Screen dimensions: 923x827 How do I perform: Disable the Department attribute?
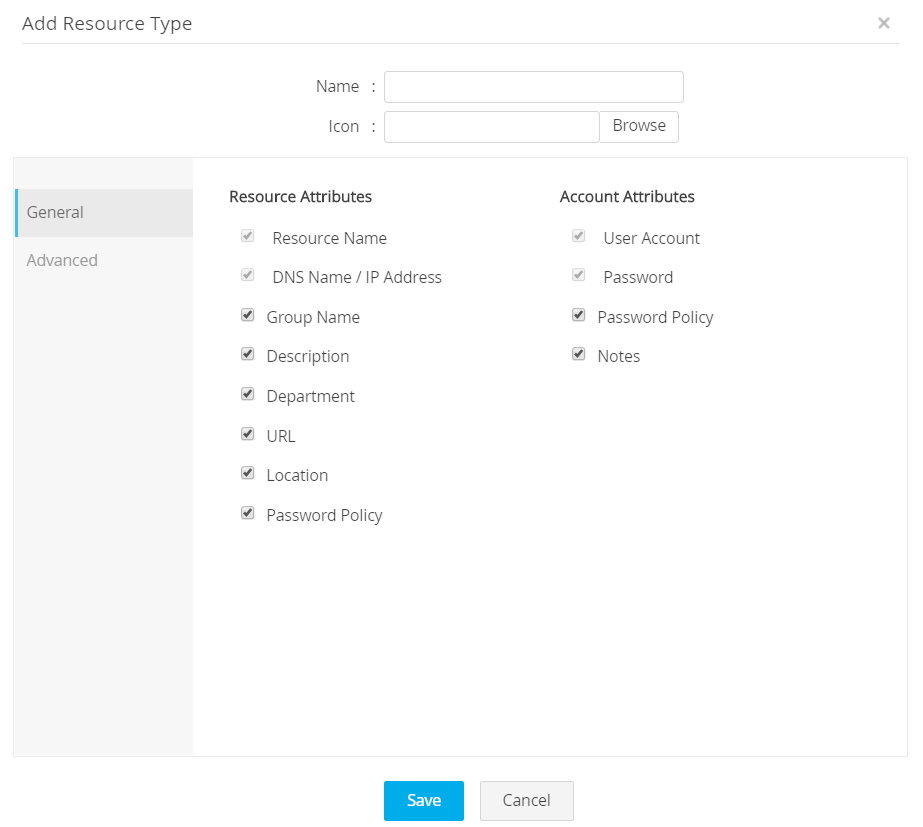[248, 394]
